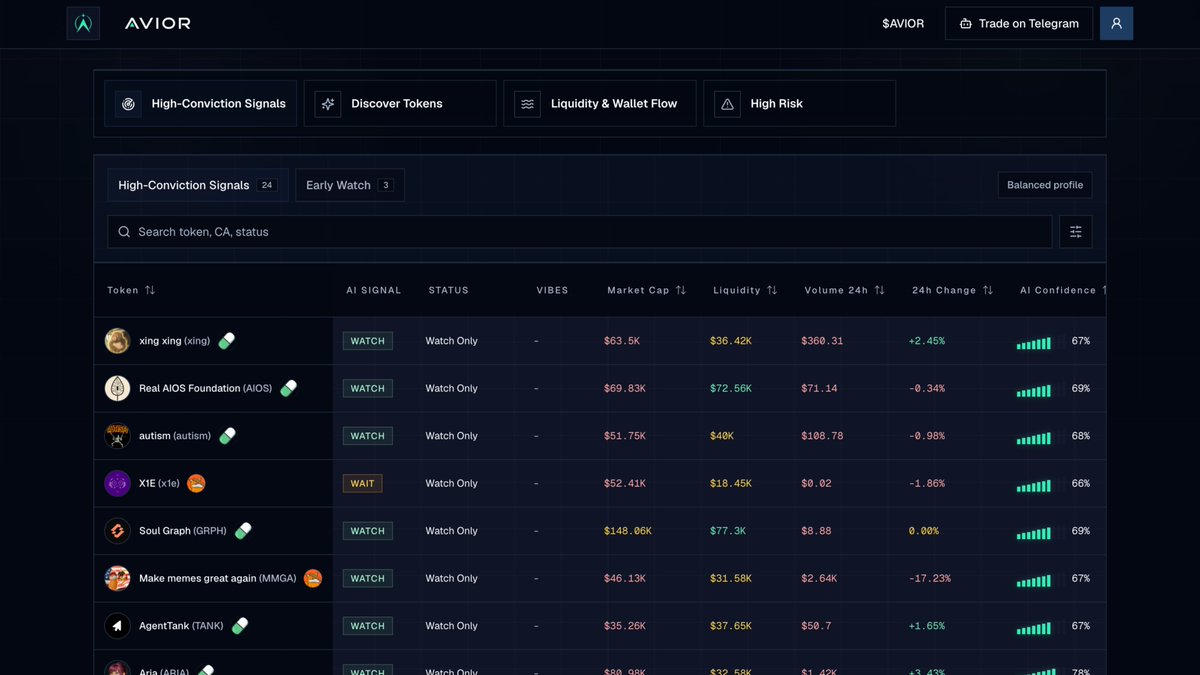
Task: Click the $148.06K market cap value
Action: pos(628,531)
